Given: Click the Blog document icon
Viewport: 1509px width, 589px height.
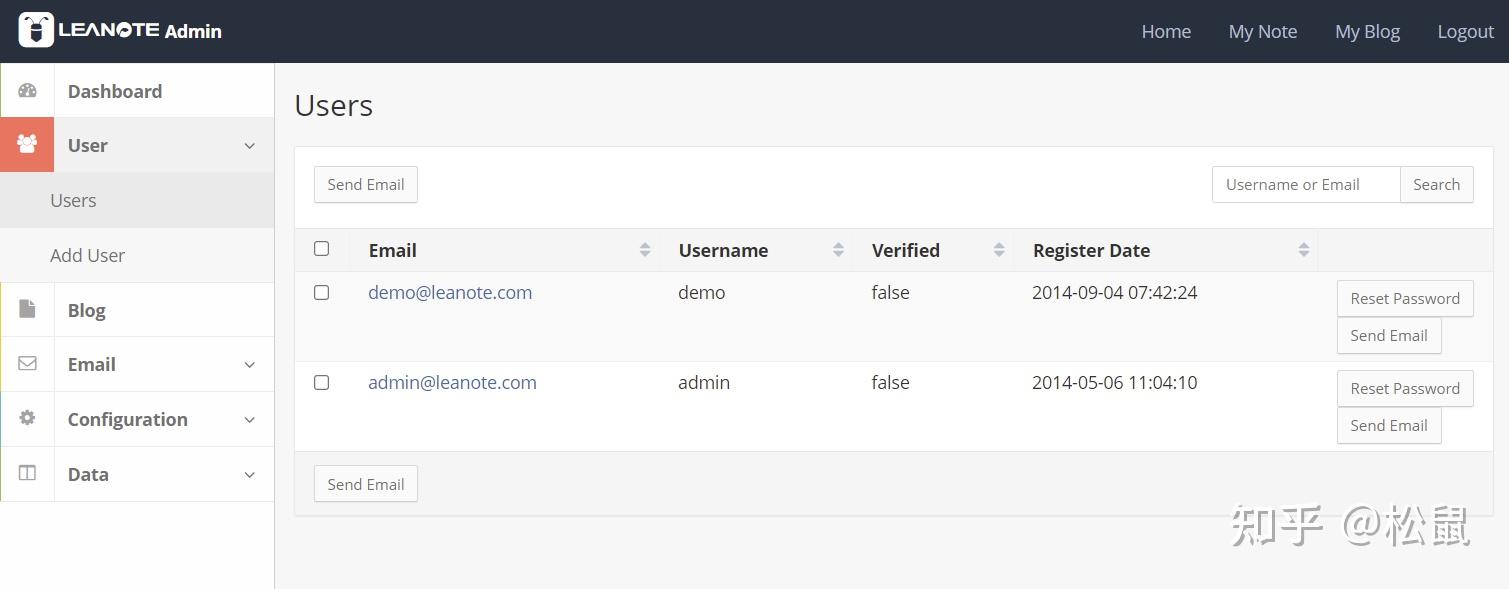Looking at the screenshot, I should pyautogui.click(x=27, y=310).
